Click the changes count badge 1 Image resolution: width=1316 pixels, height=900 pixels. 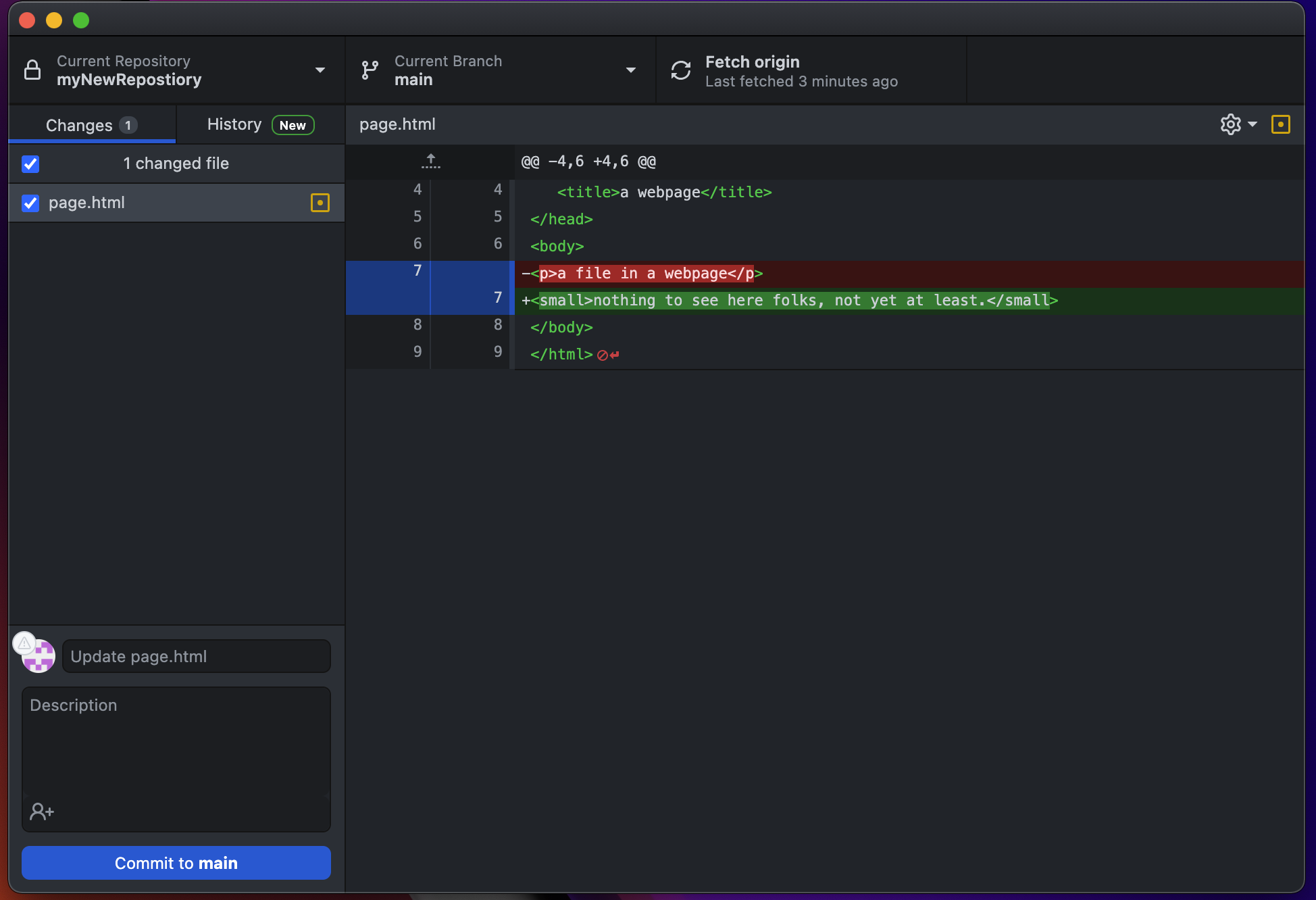128,125
